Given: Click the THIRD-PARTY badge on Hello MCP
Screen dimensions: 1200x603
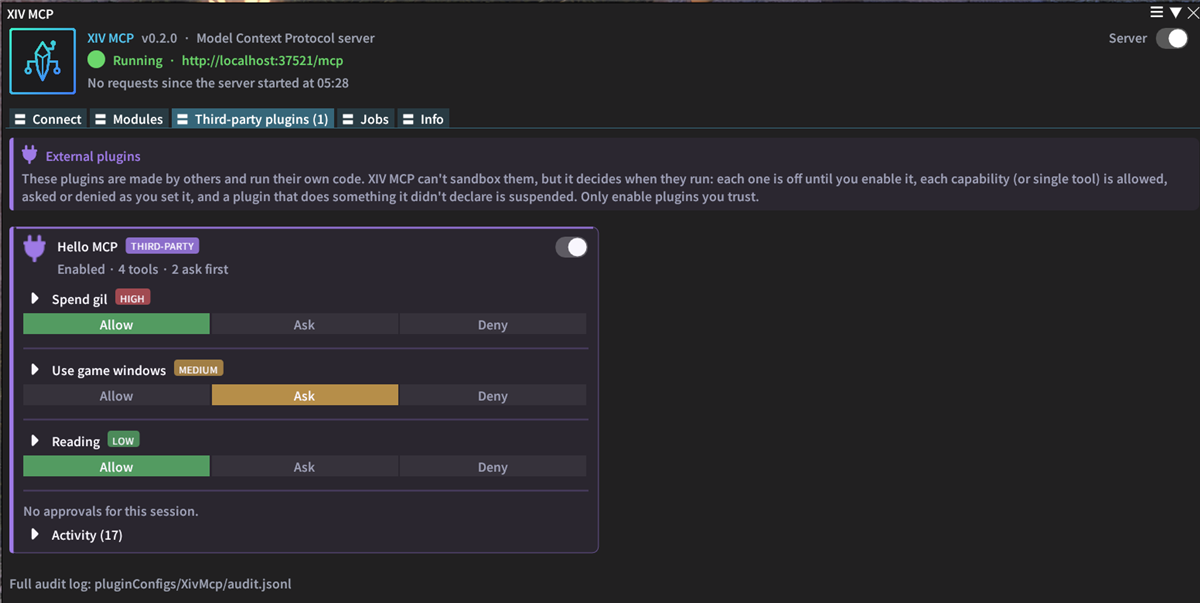Looking at the screenshot, I should [162, 246].
